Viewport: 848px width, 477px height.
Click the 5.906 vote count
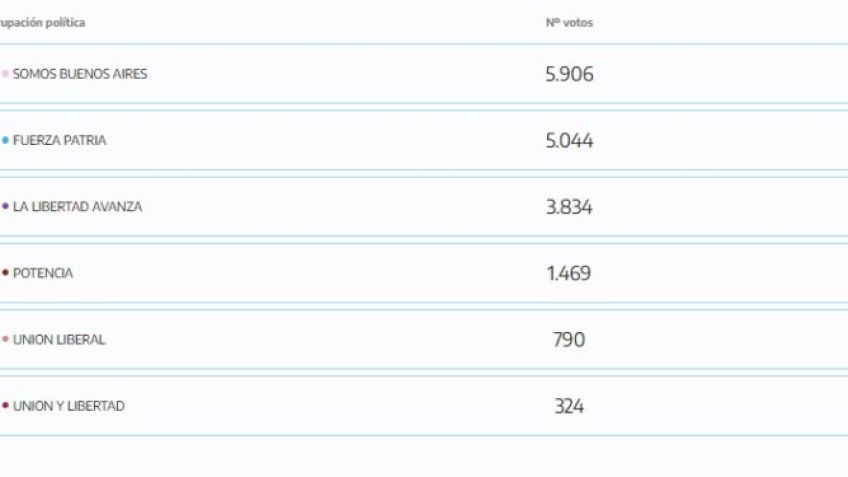click(569, 74)
